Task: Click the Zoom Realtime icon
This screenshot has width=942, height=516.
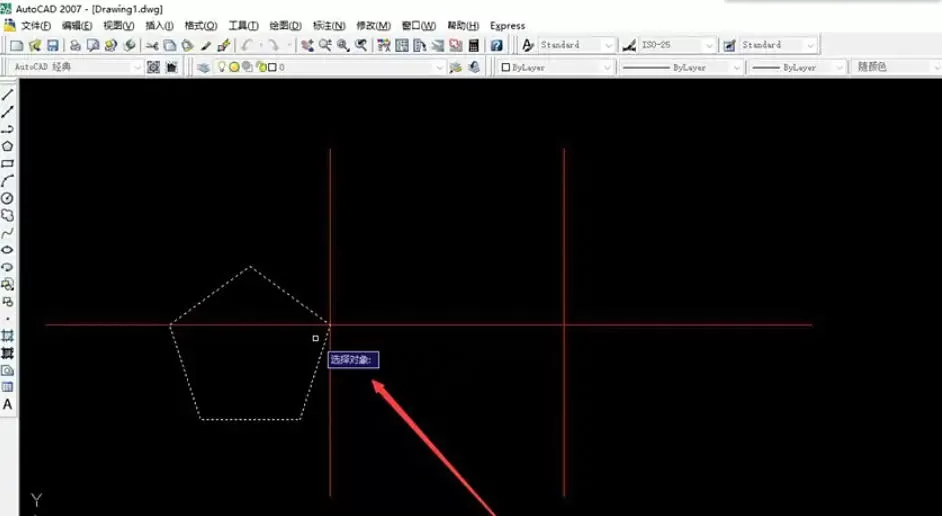Action: point(325,45)
